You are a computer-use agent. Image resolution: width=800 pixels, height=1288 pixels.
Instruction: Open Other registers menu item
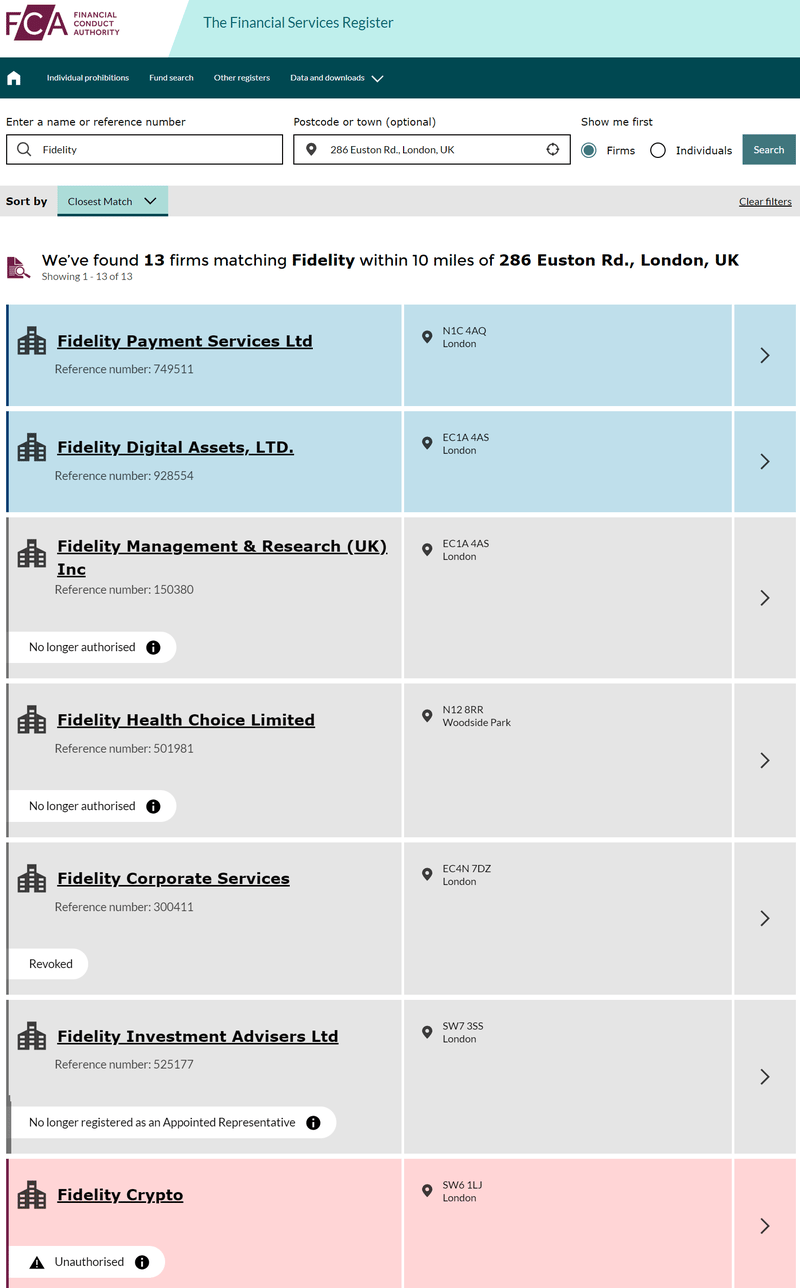[242, 78]
